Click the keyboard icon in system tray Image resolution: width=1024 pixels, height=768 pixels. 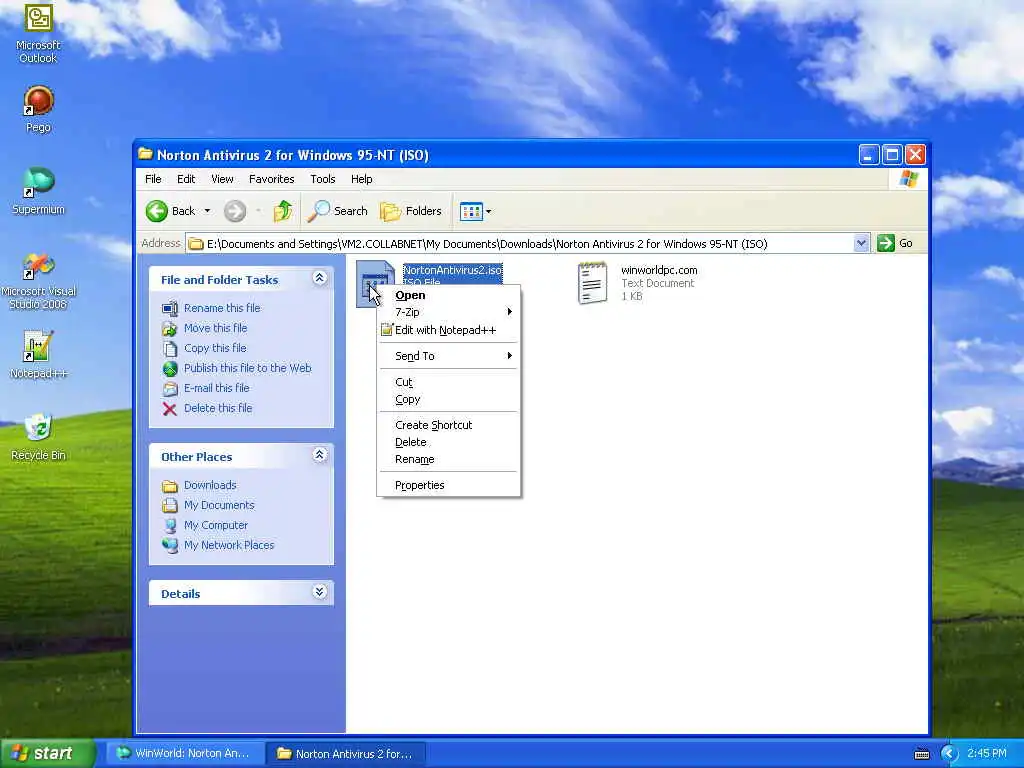point(921,754)
